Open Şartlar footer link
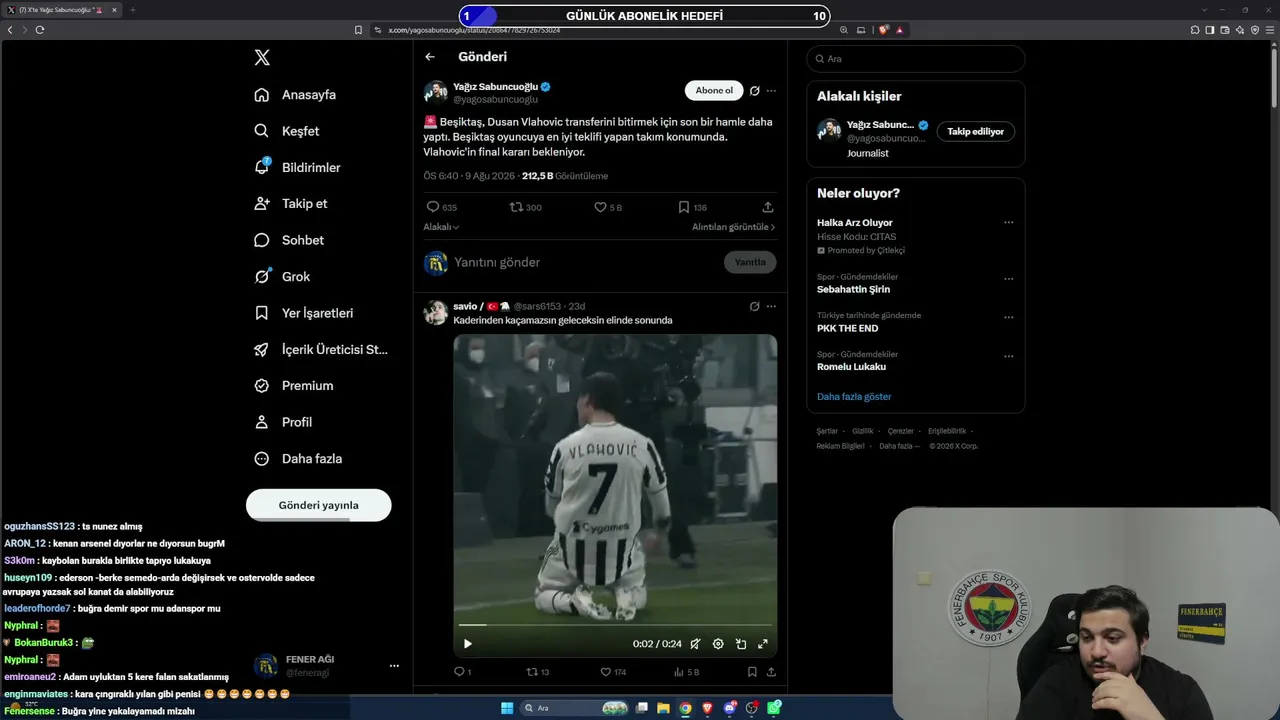This screenshot has width=1280, height=720. point(827,431)
